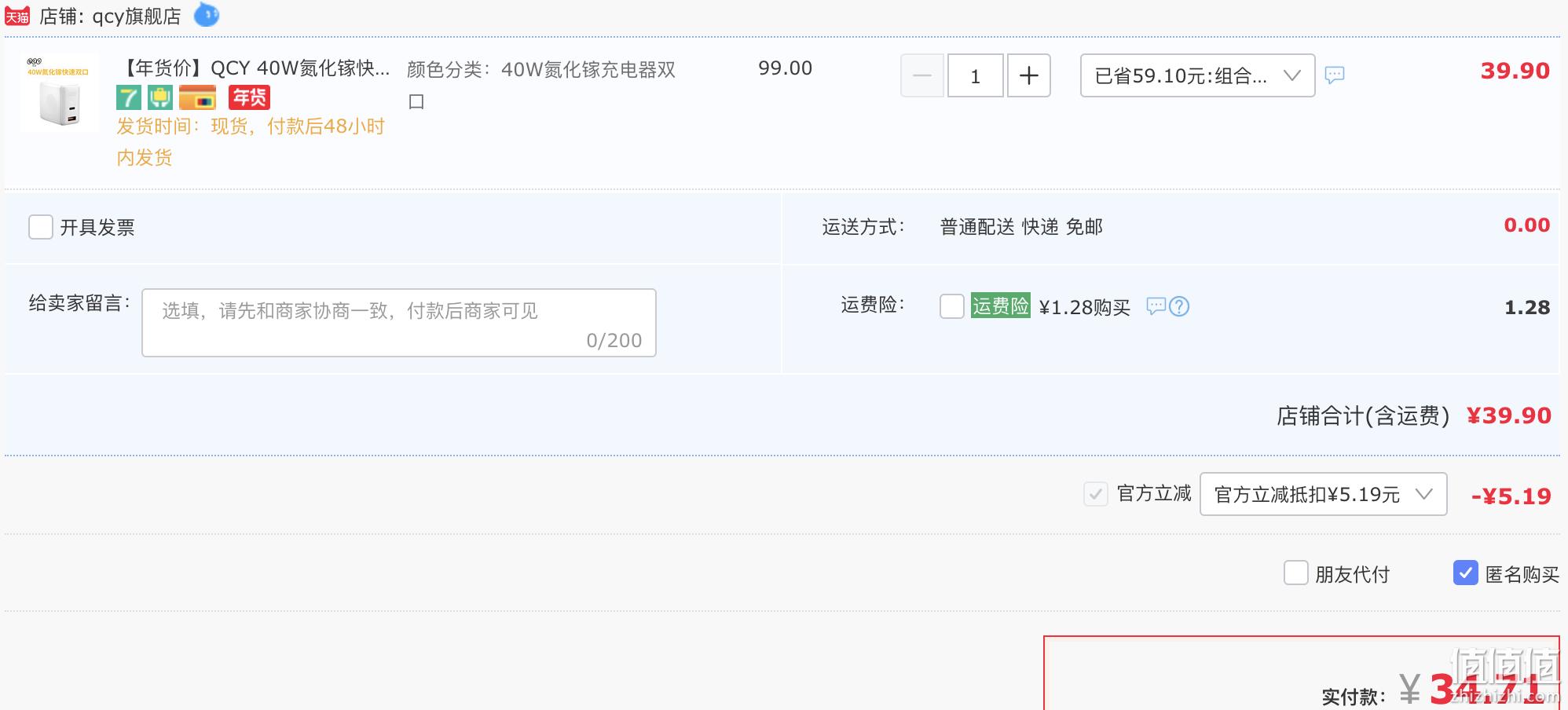This screenshot has width=1568, height=710.
Task: Click the quantity input field showing 1
Action: [x=976, y=75]
